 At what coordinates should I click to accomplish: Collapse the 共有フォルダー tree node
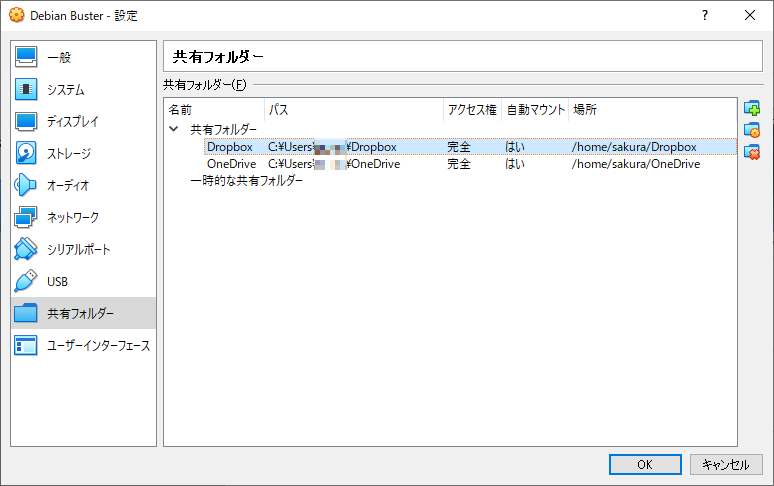point(174,130)
